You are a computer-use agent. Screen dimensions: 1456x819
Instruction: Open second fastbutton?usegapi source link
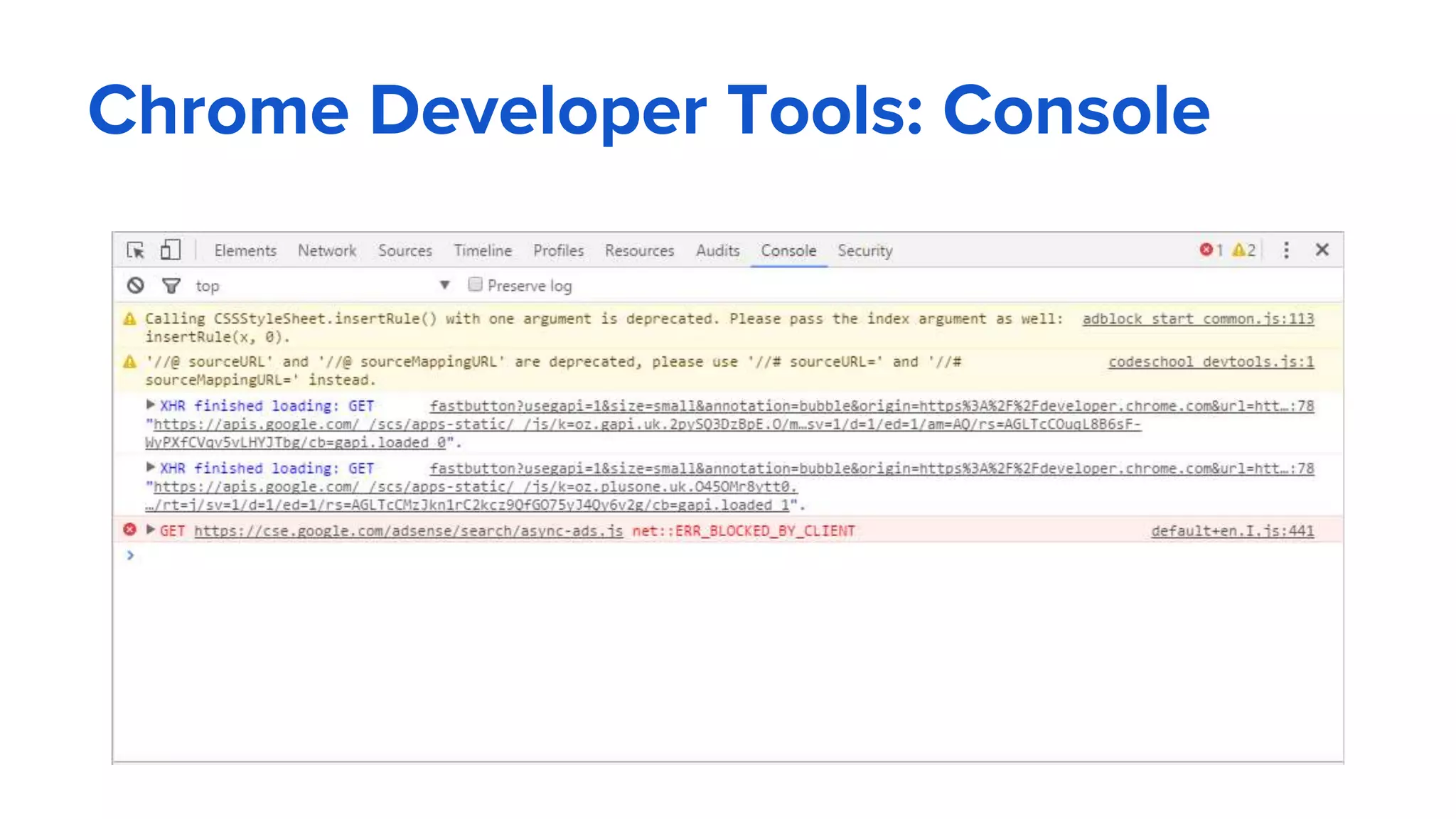(x=872, y=469)
